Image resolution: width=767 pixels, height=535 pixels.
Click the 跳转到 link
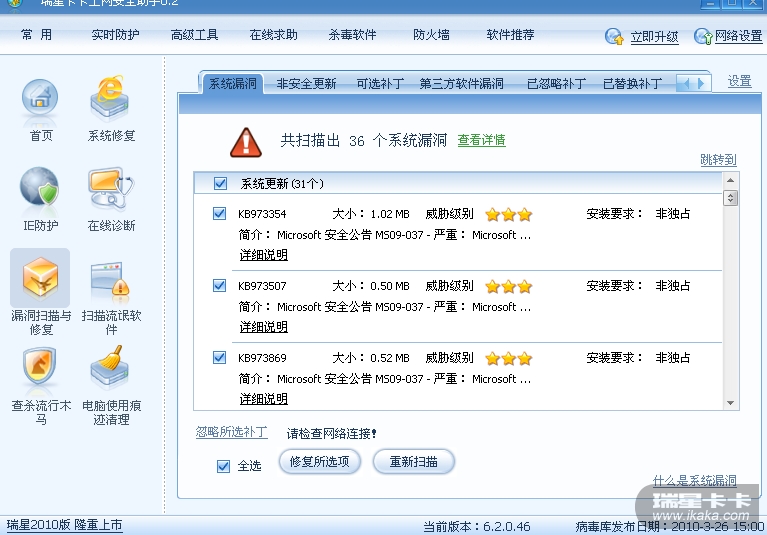718,159
